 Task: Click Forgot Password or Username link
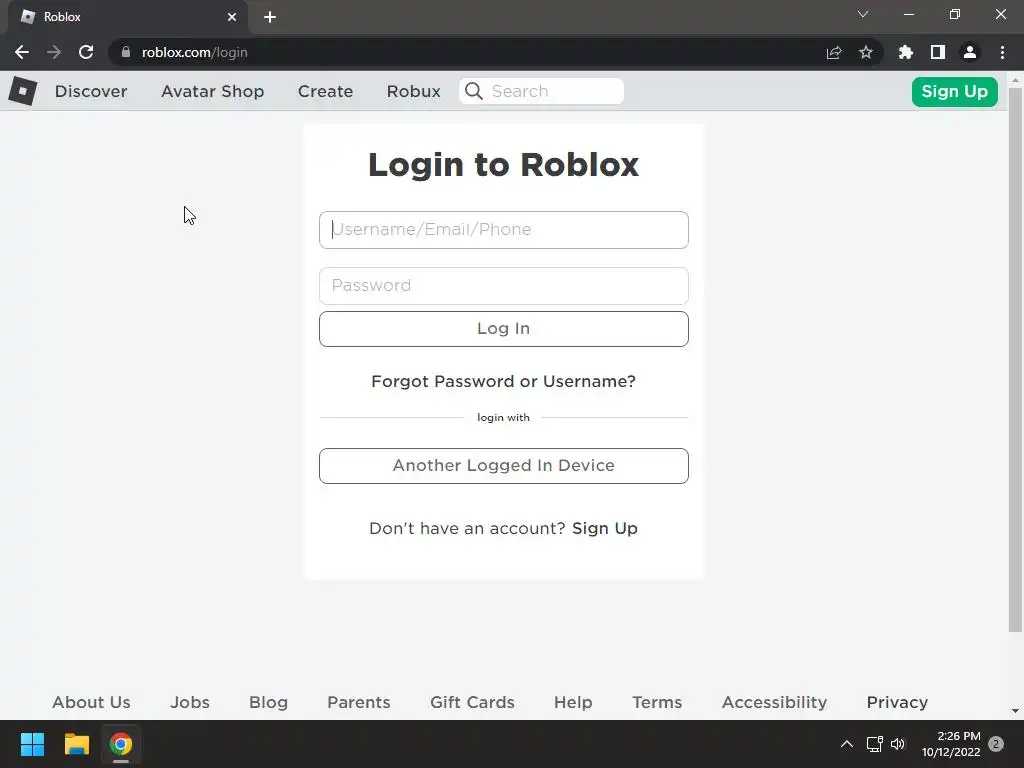(504, 381)
